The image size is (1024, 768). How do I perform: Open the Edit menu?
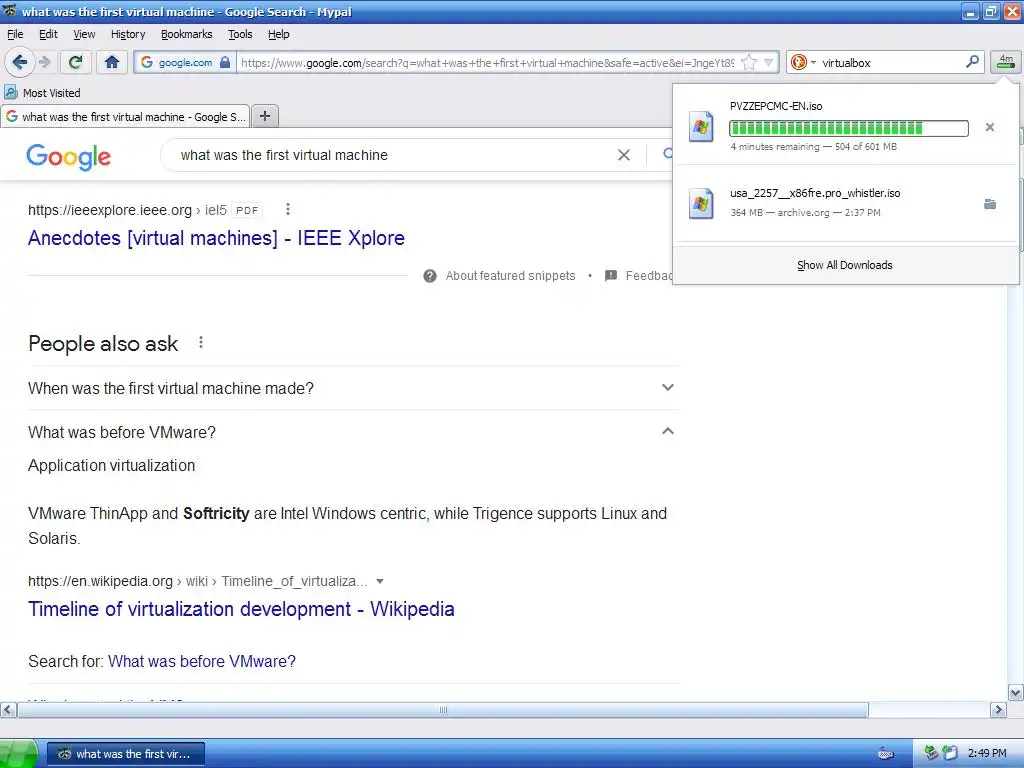(x=48, y=34)
